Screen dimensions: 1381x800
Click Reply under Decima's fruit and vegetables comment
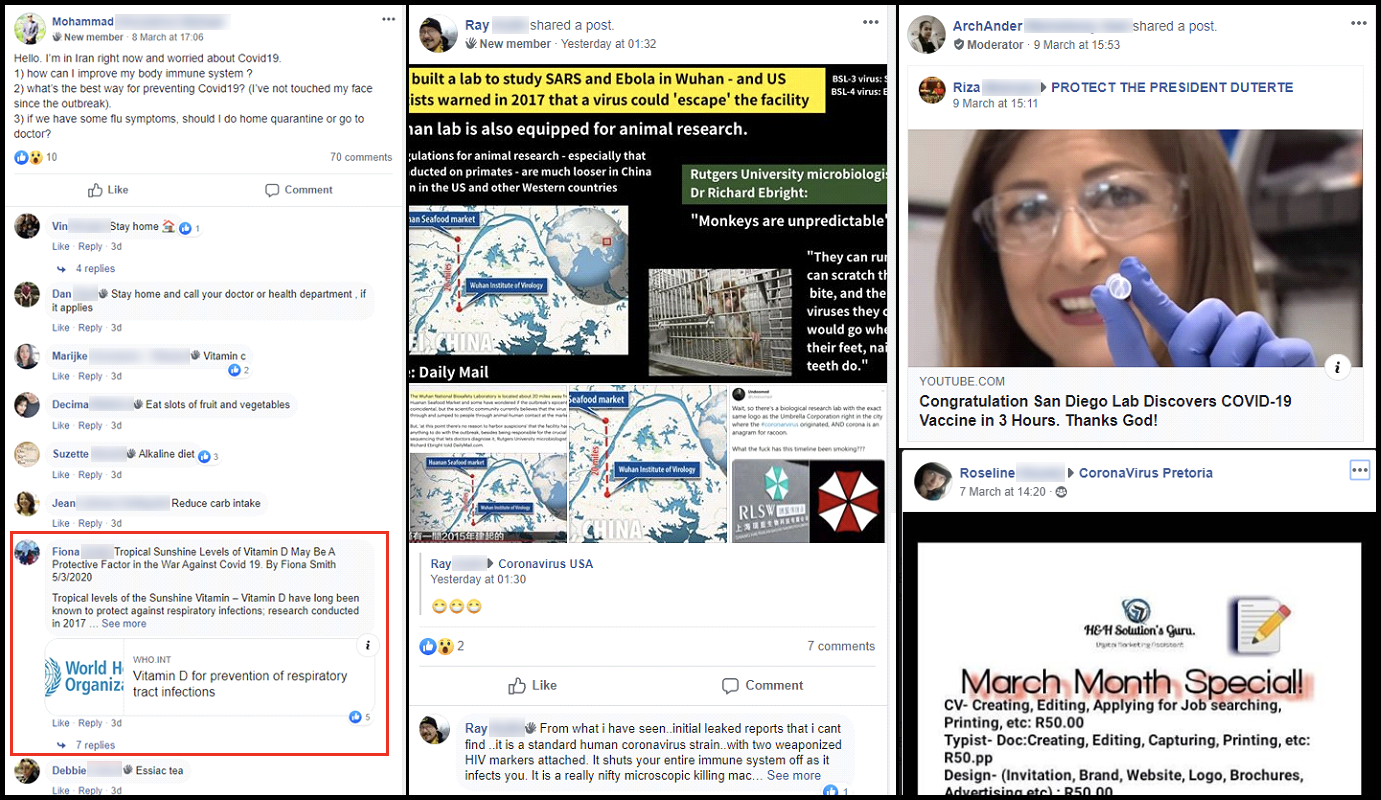pos(90,426)
